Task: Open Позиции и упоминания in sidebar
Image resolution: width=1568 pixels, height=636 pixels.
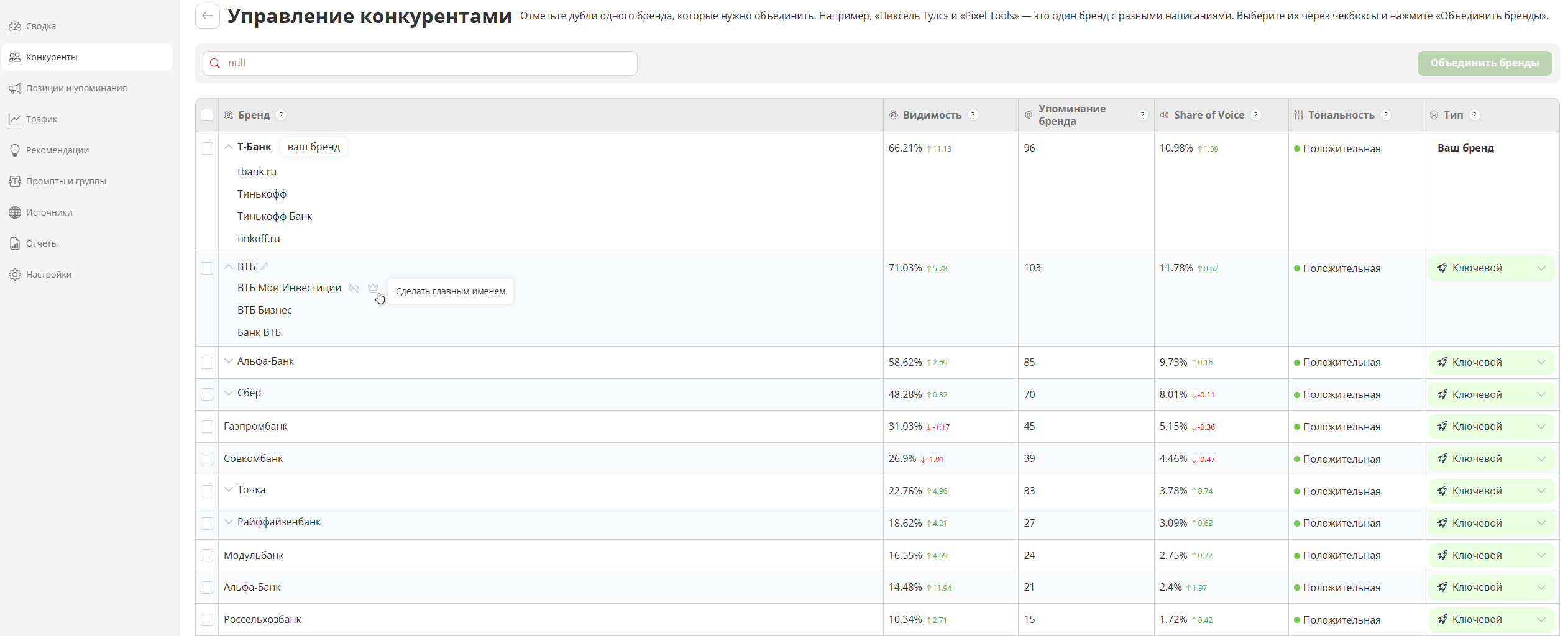Action: (76, 88)
